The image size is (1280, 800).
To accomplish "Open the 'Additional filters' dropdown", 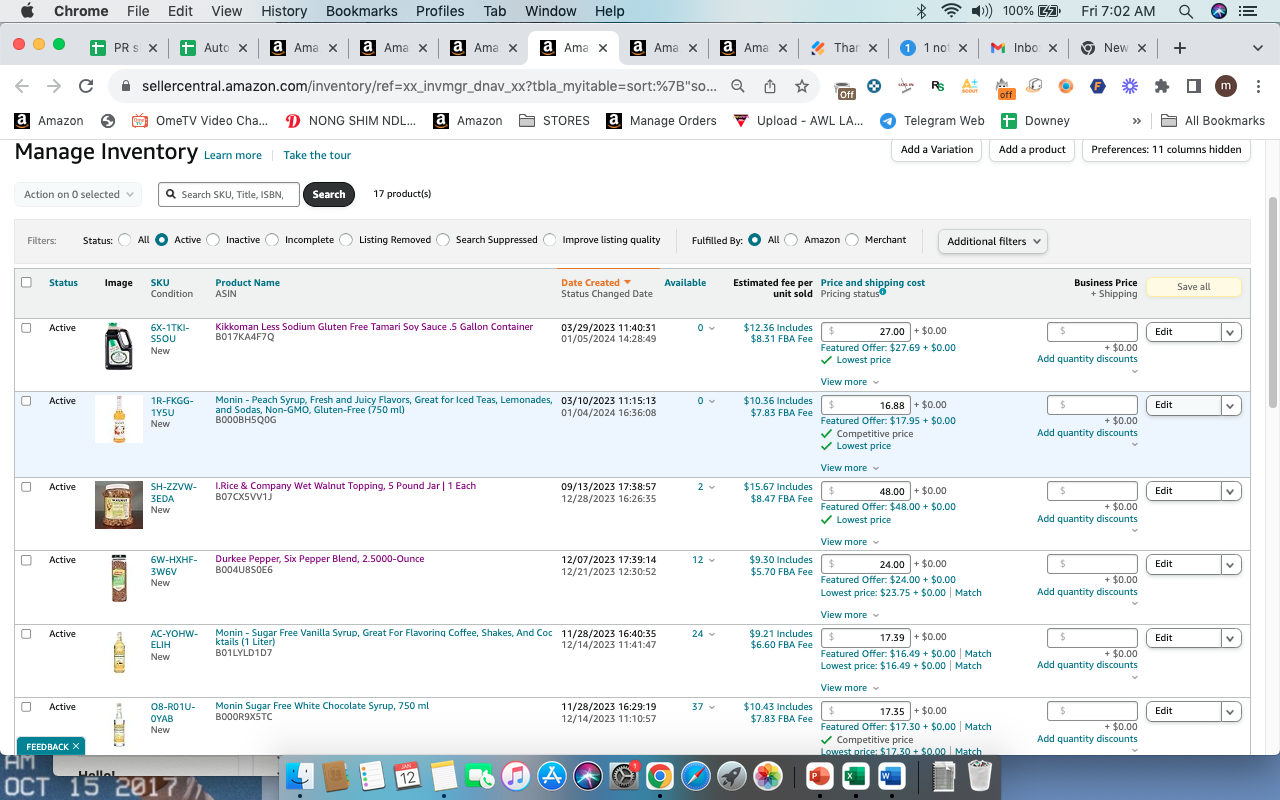I will (x=993, y=241).
